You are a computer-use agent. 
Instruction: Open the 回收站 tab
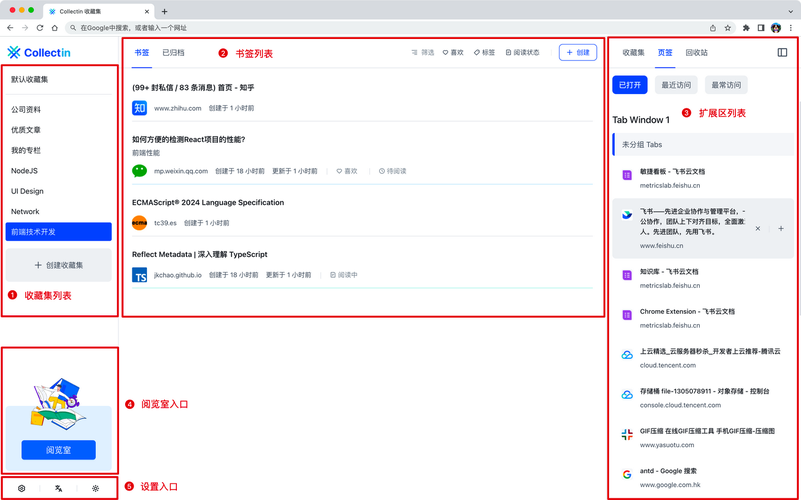(x=696, y=53)
